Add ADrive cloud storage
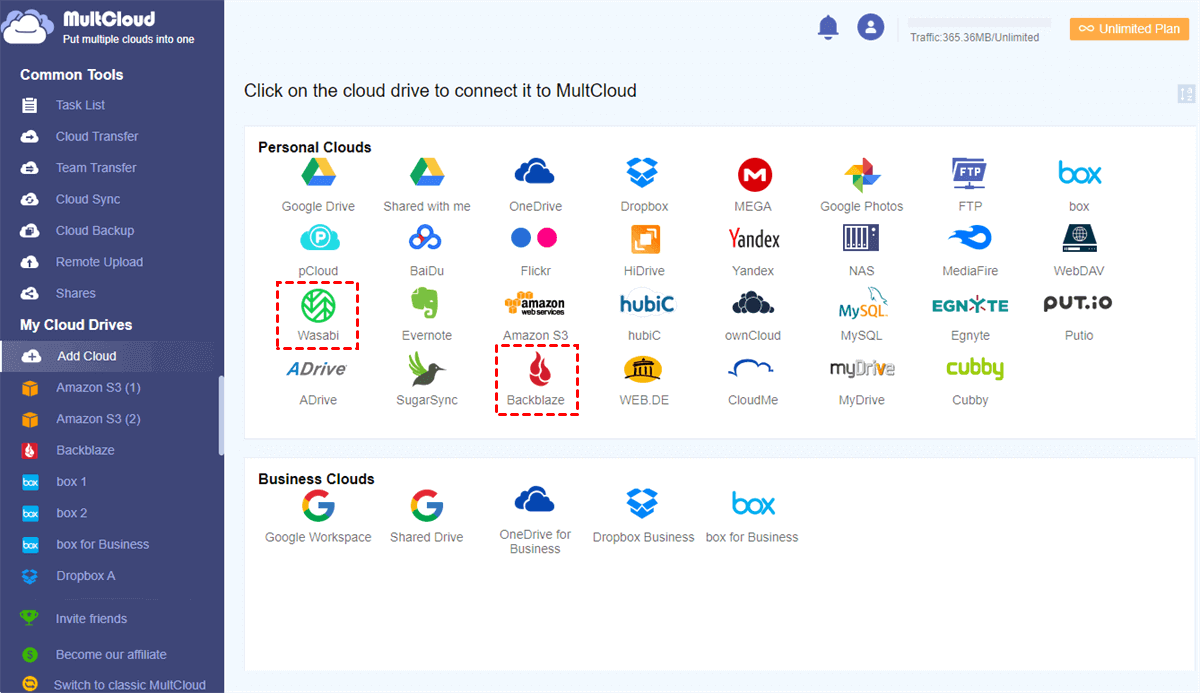 tap(317, 368)
